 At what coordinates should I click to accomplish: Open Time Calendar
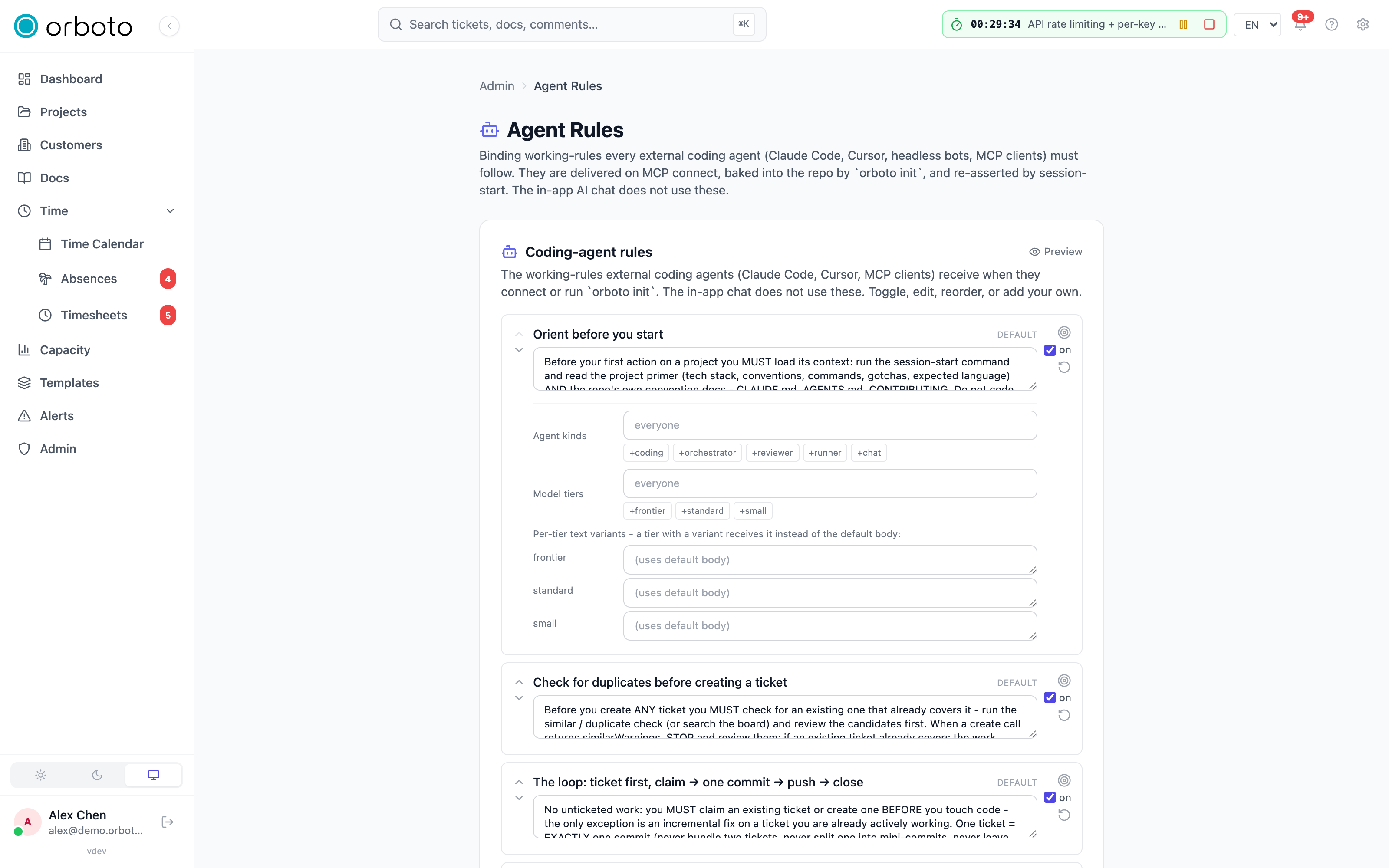pyautogui.click(x=107, y=244)
